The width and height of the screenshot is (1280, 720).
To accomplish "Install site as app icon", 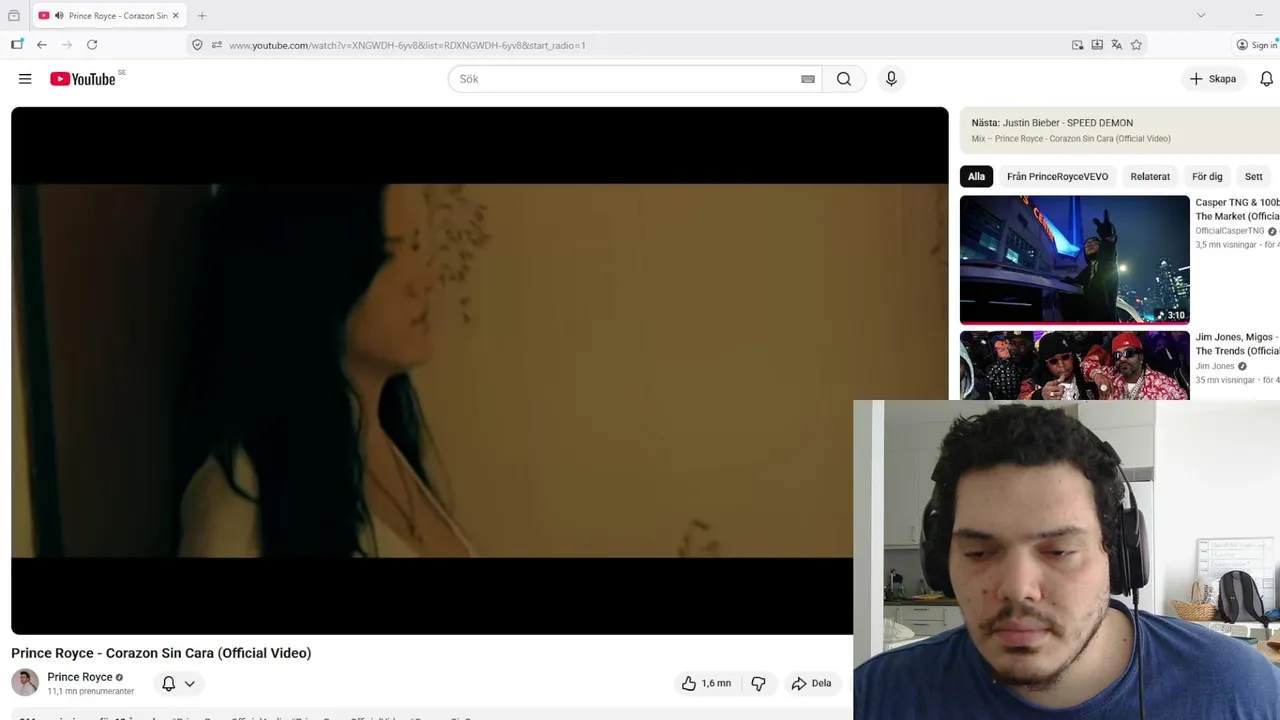I will pyautogui.click(x=1097, y=45).
